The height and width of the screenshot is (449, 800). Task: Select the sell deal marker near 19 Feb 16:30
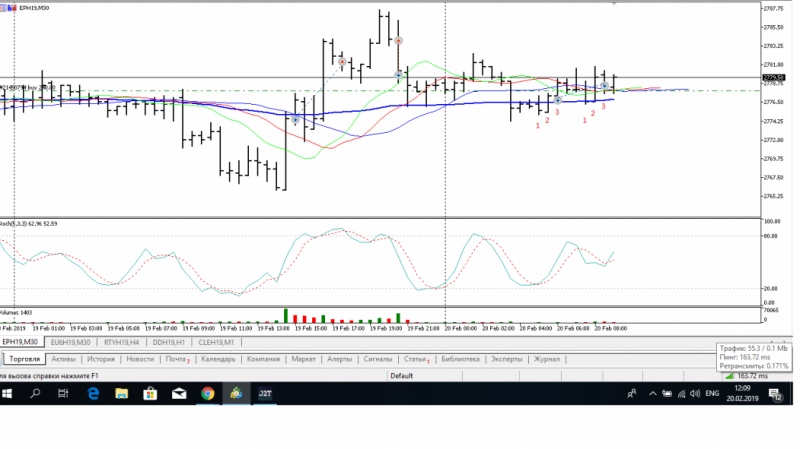[342, 62]
